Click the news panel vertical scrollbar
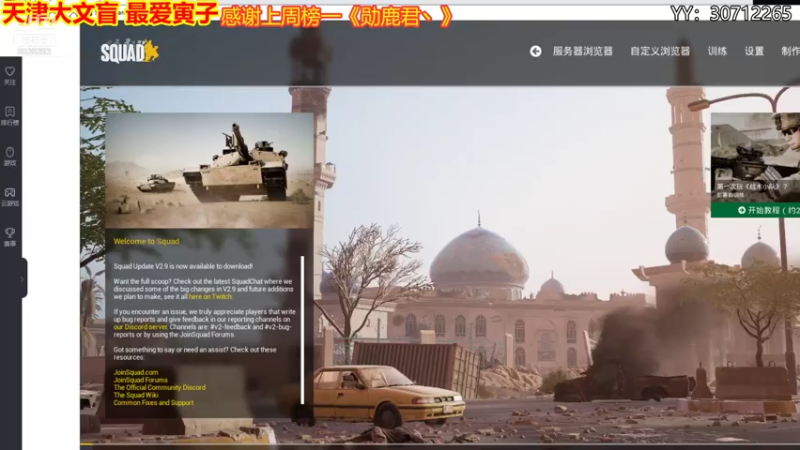Image resolution: width=800 pixels, height=450 pixels. (302, 330)
